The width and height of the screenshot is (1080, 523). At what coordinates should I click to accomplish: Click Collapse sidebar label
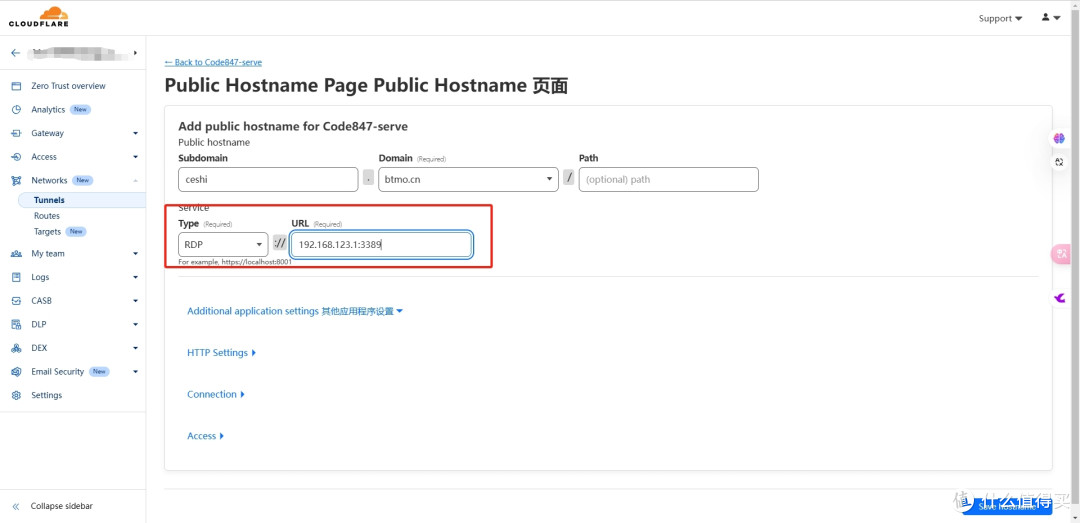[61, 506]
